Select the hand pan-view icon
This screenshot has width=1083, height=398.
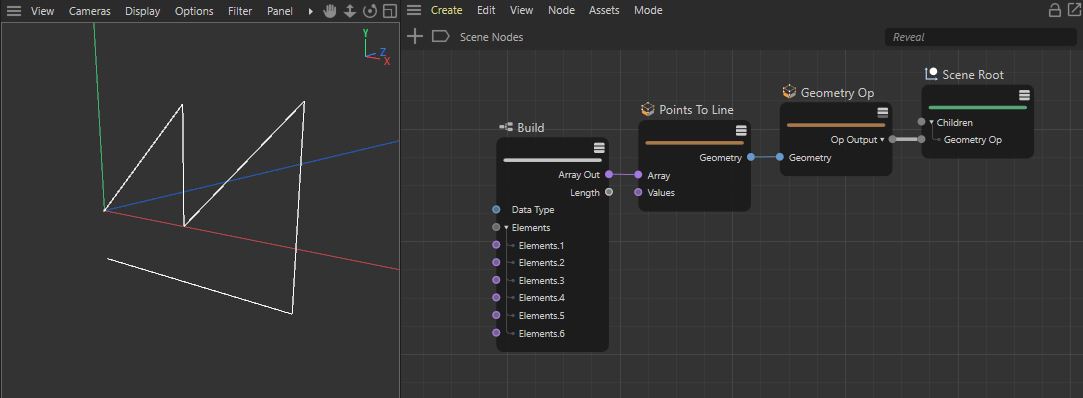click(330, 11)
